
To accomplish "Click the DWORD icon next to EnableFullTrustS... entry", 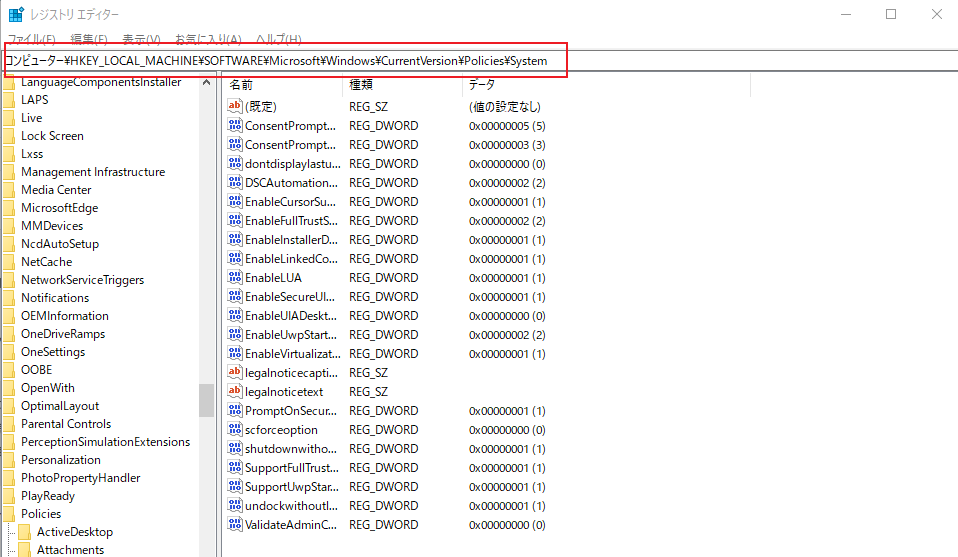I will point(235,220).
